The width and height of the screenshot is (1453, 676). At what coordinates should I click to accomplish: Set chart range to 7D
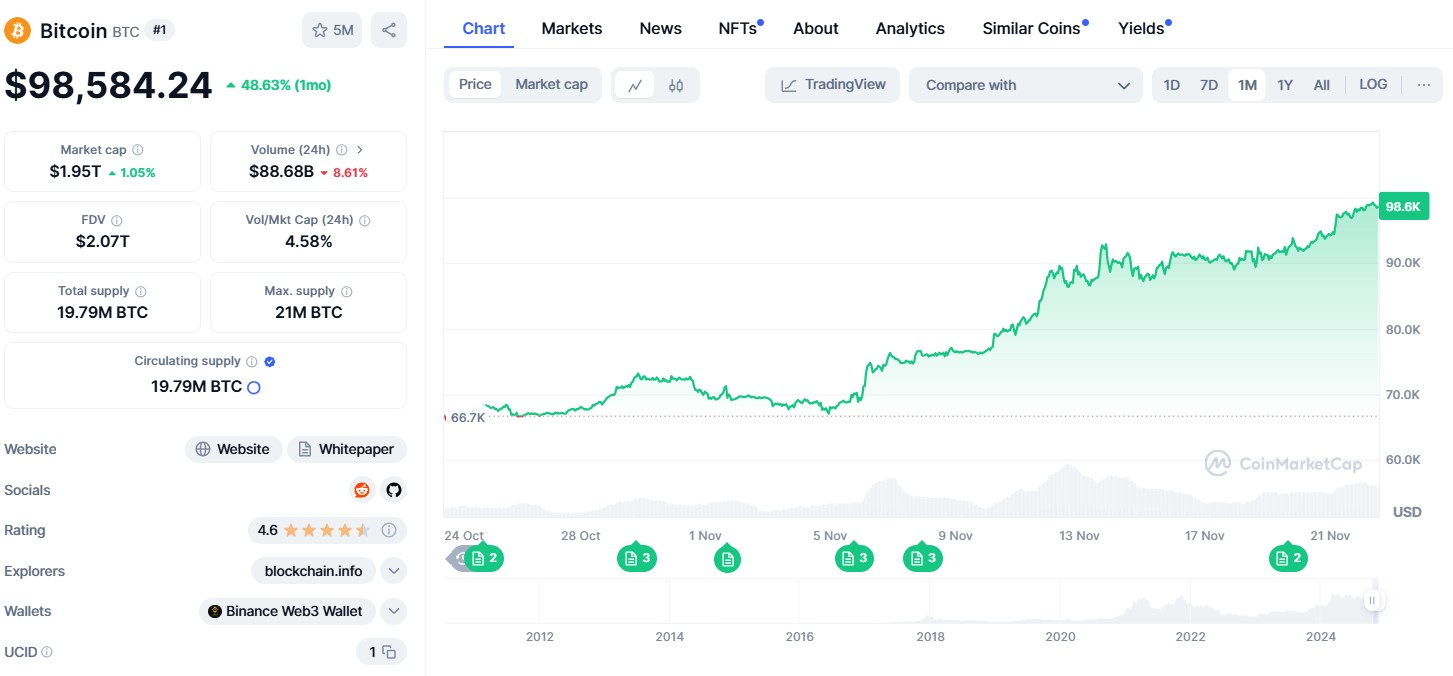[x=1209, y=85]
